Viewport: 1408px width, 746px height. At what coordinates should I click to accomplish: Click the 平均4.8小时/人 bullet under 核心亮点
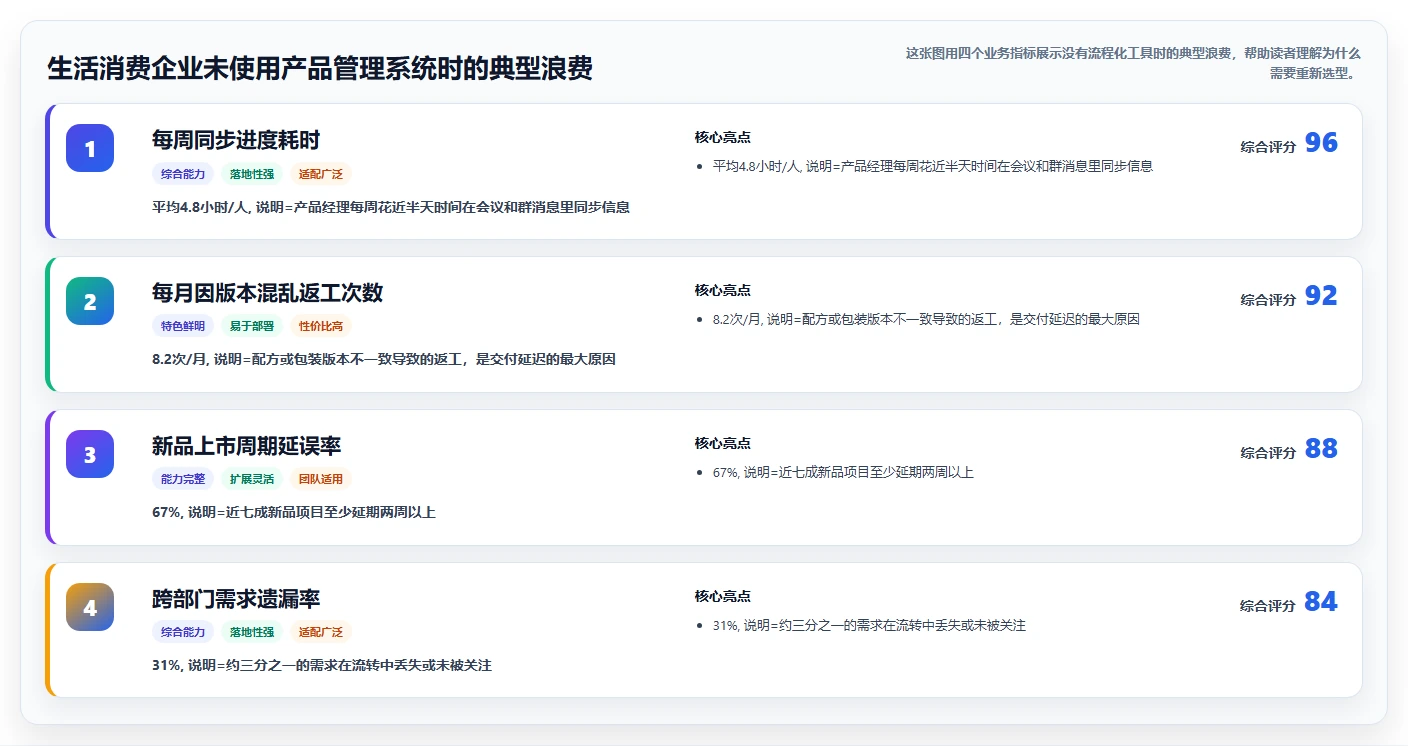pyautogui.click(x=933, y=166)
